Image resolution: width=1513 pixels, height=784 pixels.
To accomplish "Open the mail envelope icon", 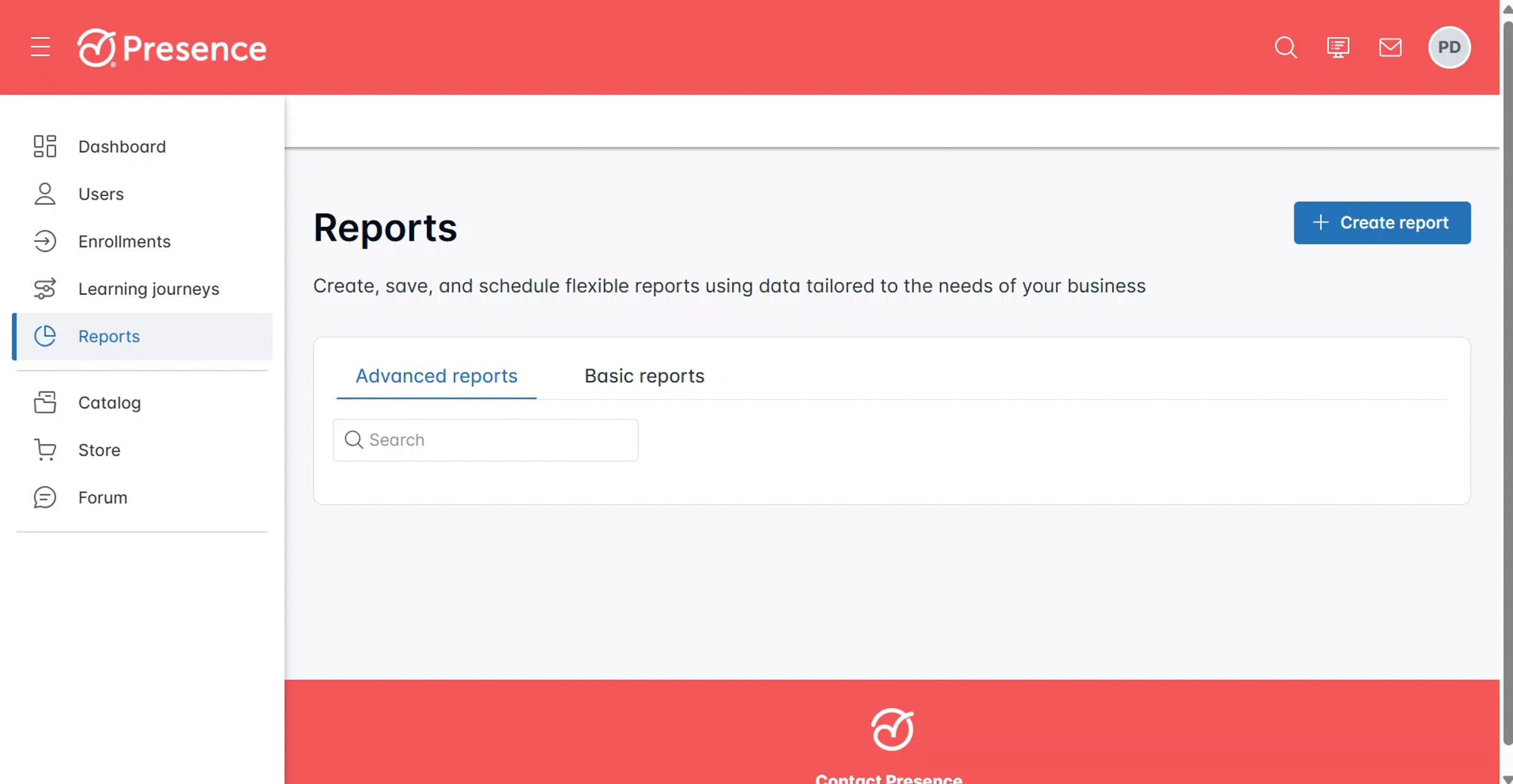I will click(x=1390, y=47).
